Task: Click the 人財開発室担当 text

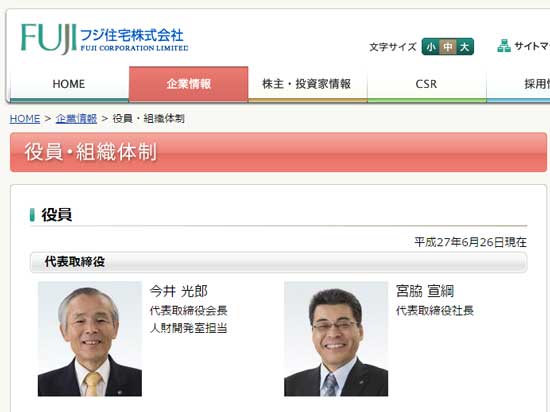Action: coord(189,328)
